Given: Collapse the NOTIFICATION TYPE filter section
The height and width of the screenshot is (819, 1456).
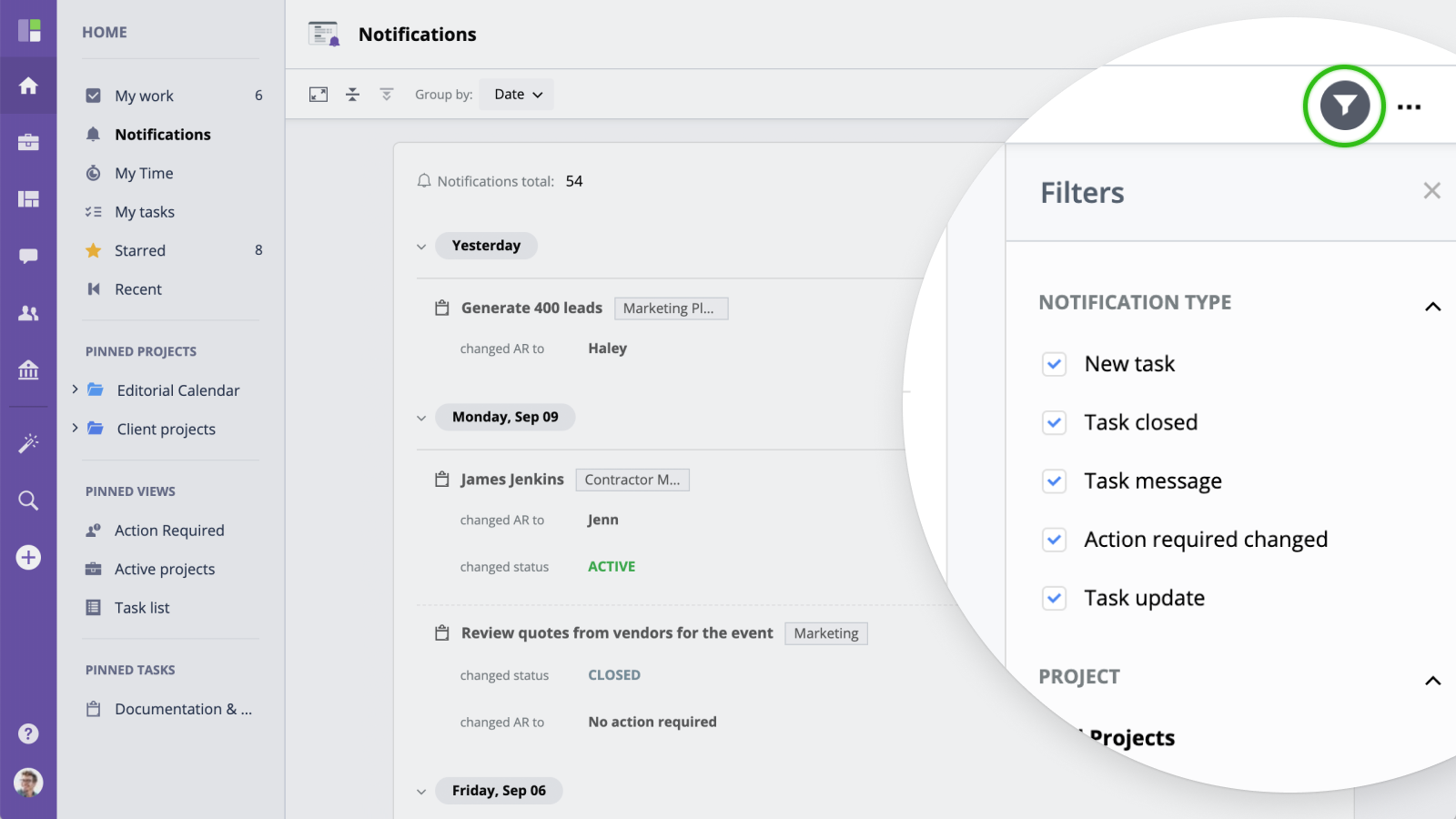Looking at the screenshot, I should pos(1432,307).
